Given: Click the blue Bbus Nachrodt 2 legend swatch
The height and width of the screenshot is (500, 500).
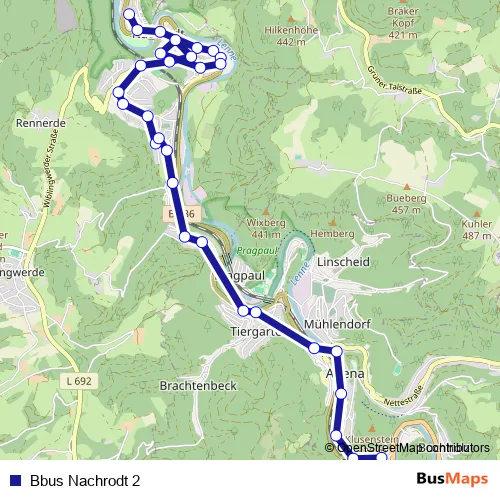Looking at the screenshot, I should coord(15,480).
